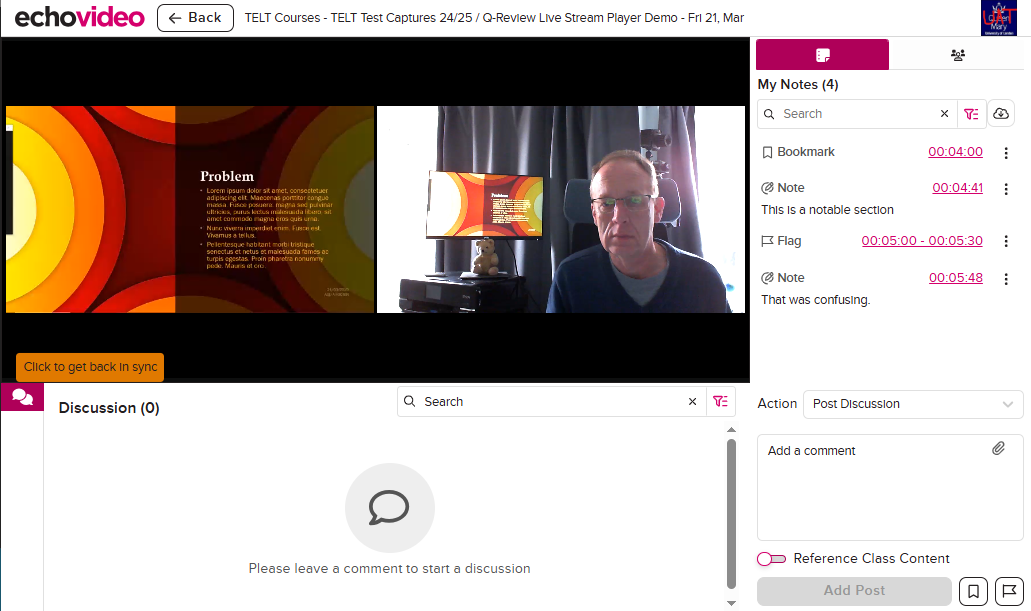1031x611 pixels.
Task: Switch to the My Notes tab
Action: pyautogui.click(x=822, y=54)
